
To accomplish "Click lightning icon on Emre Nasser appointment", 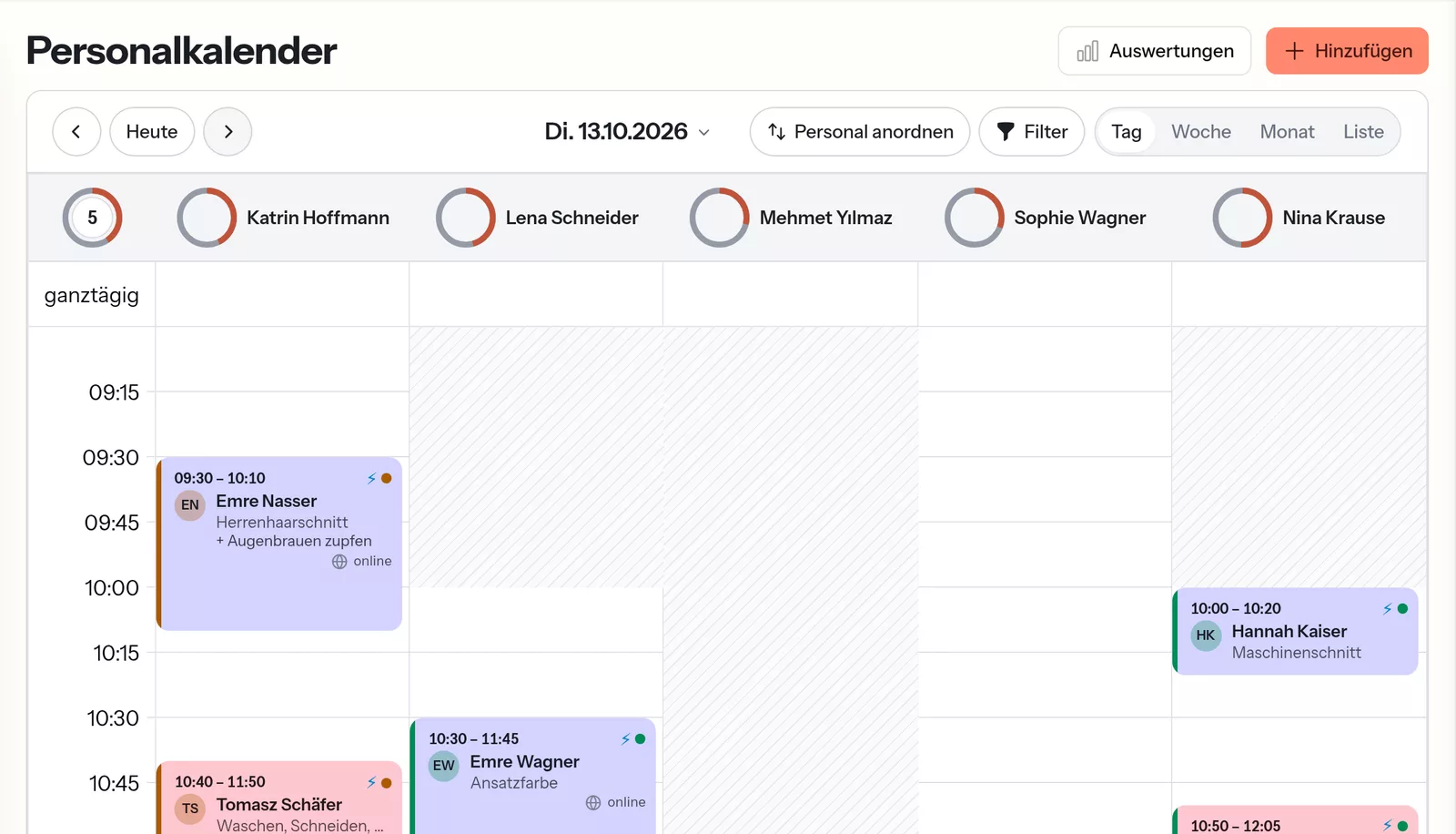I will [x=371, y=478].
